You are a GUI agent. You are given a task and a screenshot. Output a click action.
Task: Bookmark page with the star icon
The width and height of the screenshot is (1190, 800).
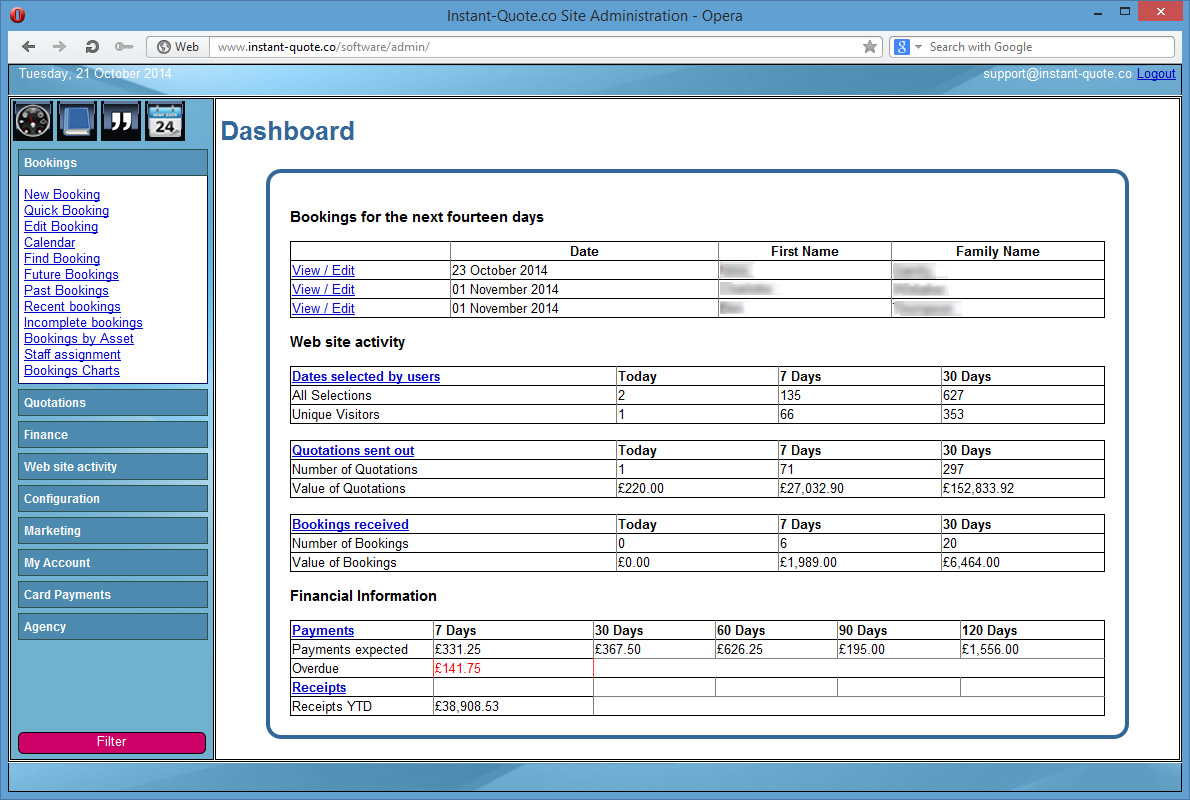[869, 47]
